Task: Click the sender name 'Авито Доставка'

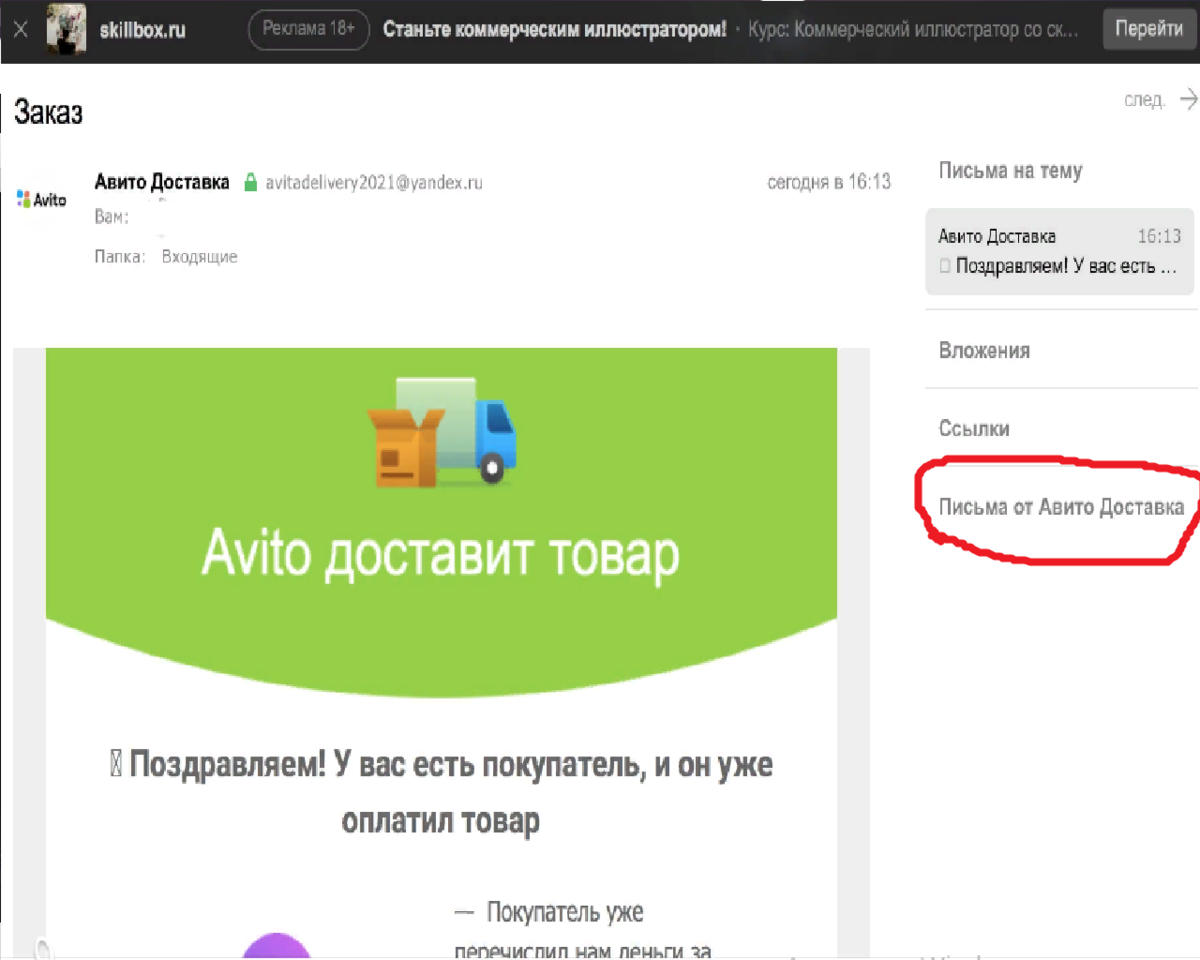Action: point(162,182)
